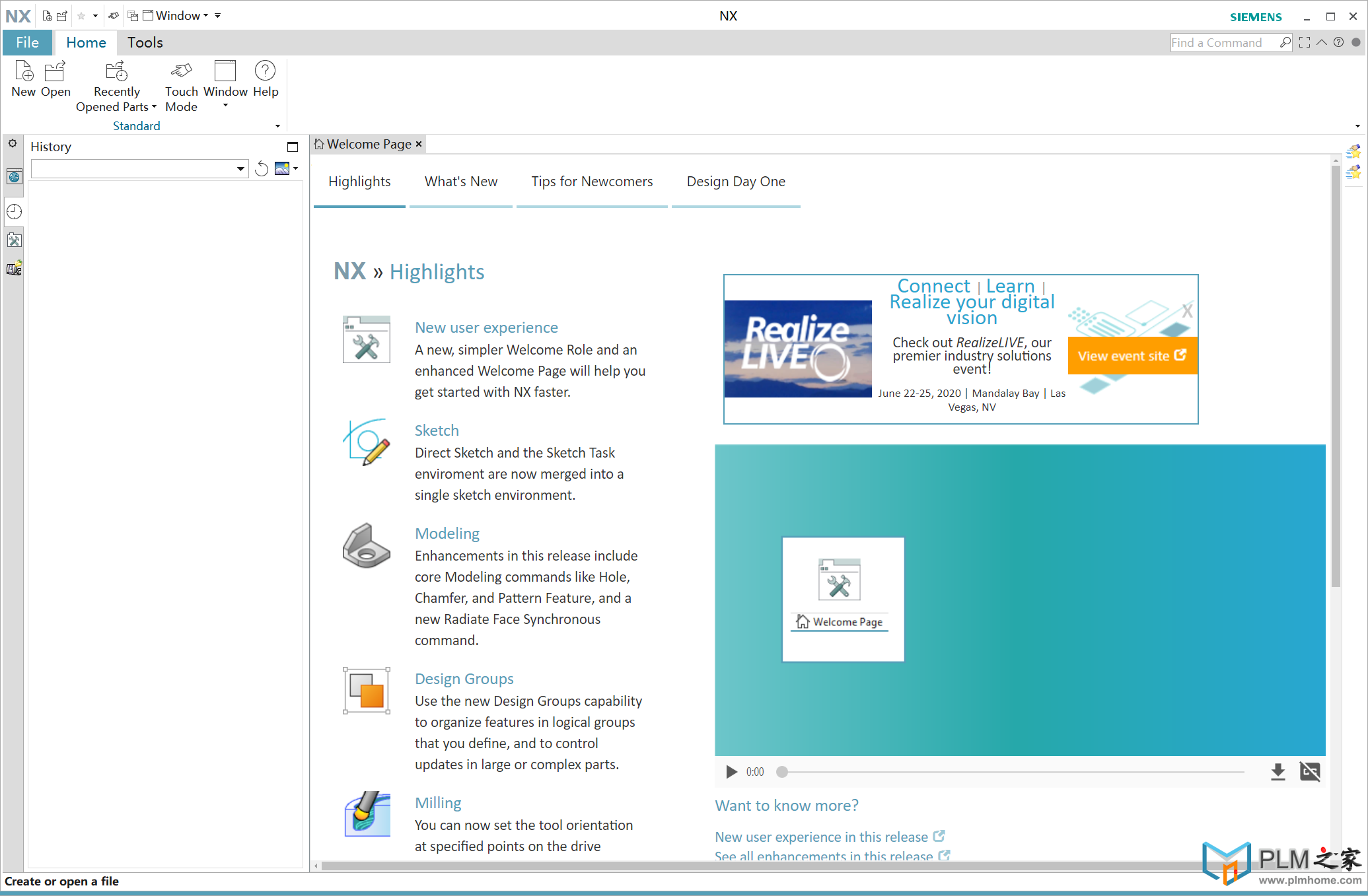1368x896 pixels.
Task: Open the Design Day One tab
Action: pyautogui.click(x=736, y=182)
